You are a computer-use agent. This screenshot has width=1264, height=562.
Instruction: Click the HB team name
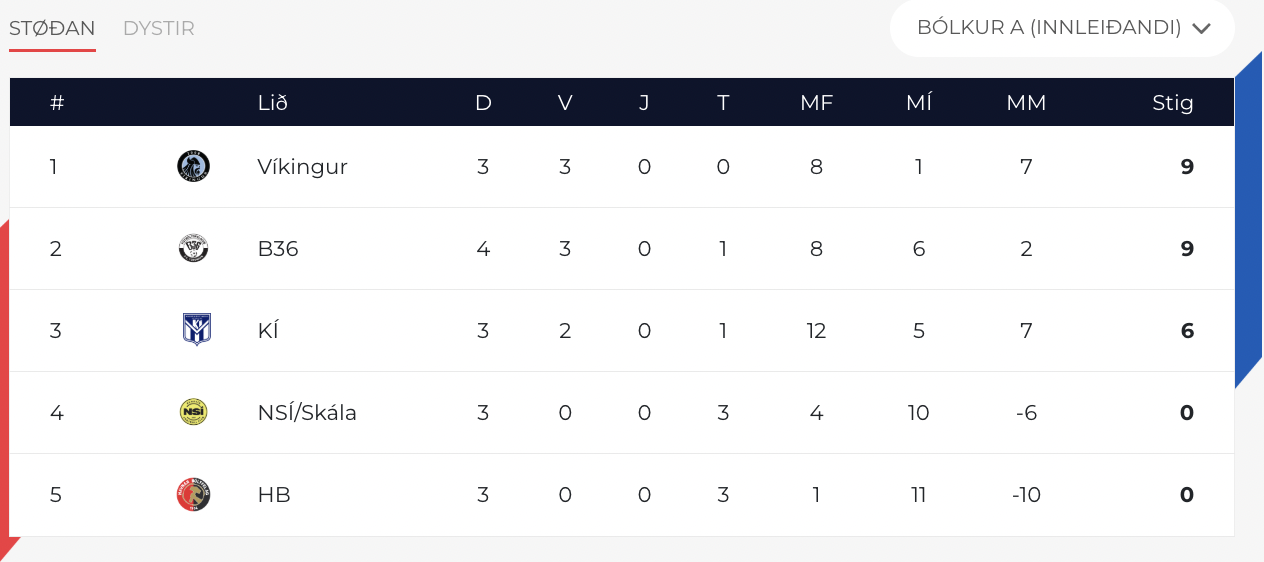[274, 495]
